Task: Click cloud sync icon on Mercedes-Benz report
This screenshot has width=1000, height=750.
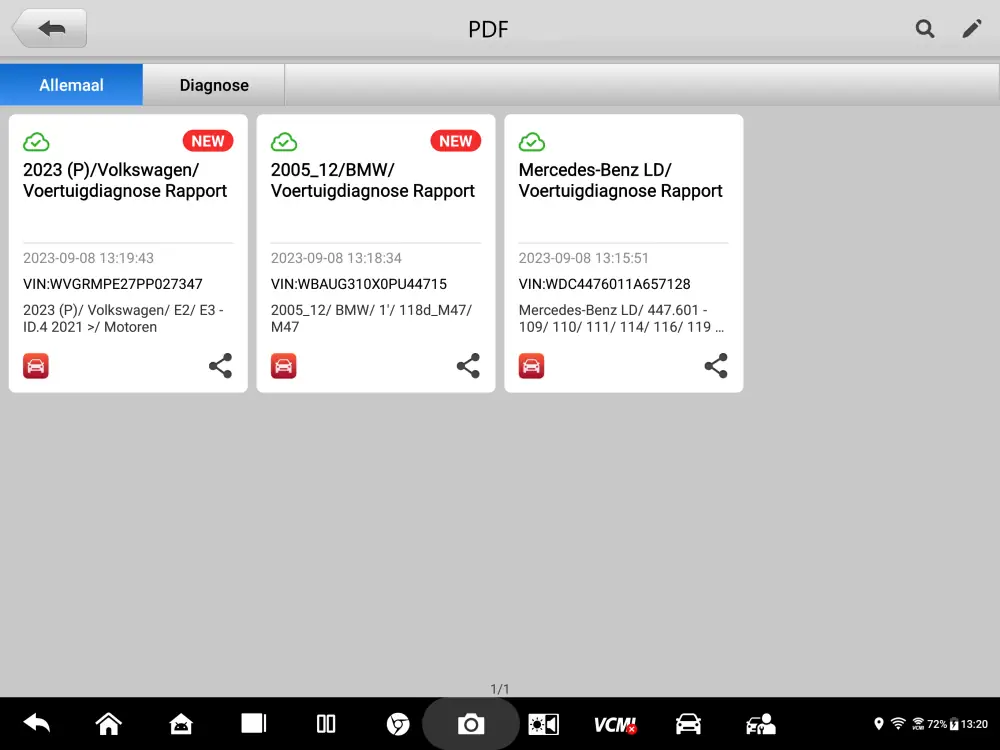Action: pyautogui.click(x=532, y=142)
